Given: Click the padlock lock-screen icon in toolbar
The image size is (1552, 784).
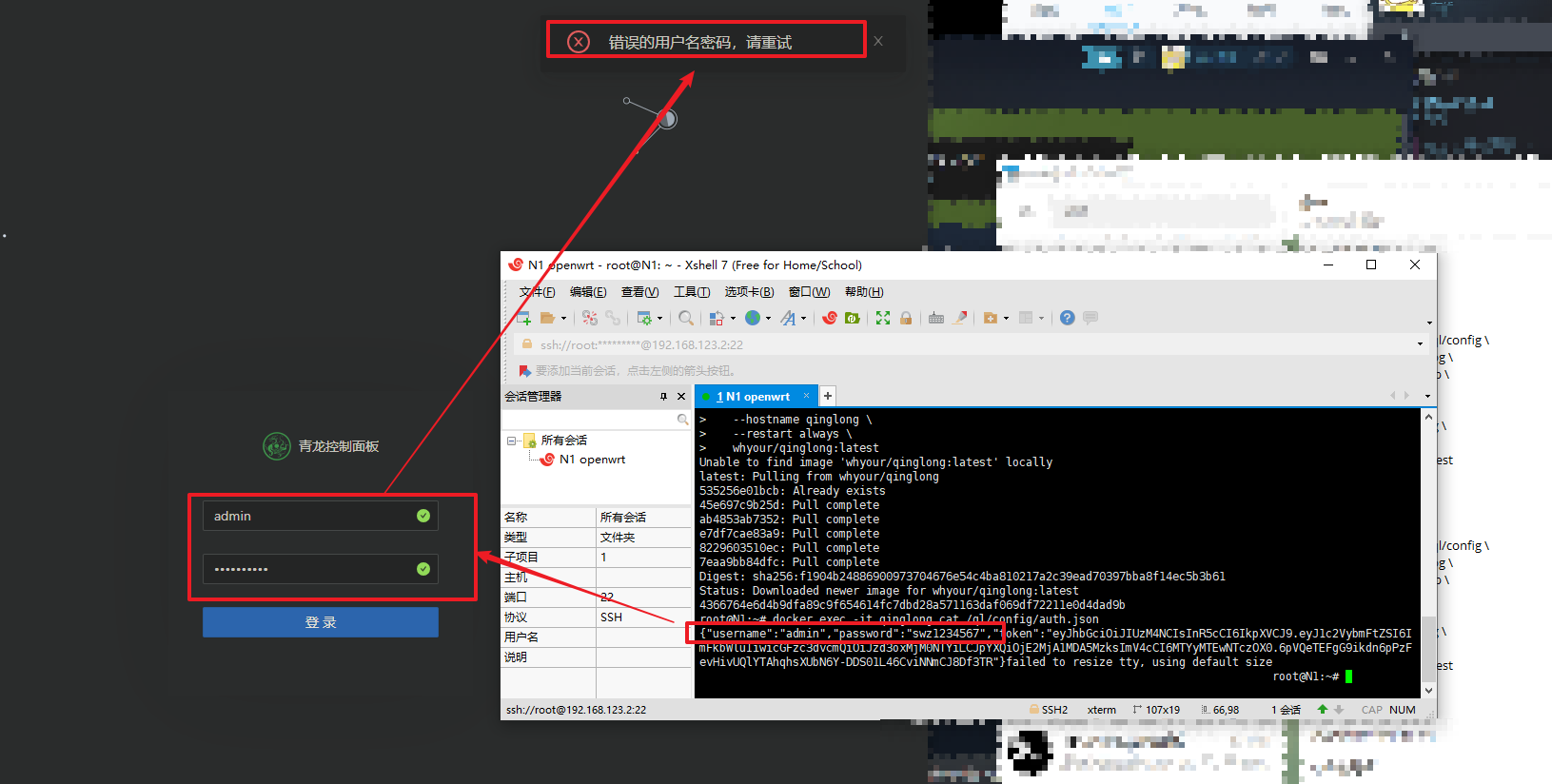Looking at the screenshot, I should click(906, 318).
